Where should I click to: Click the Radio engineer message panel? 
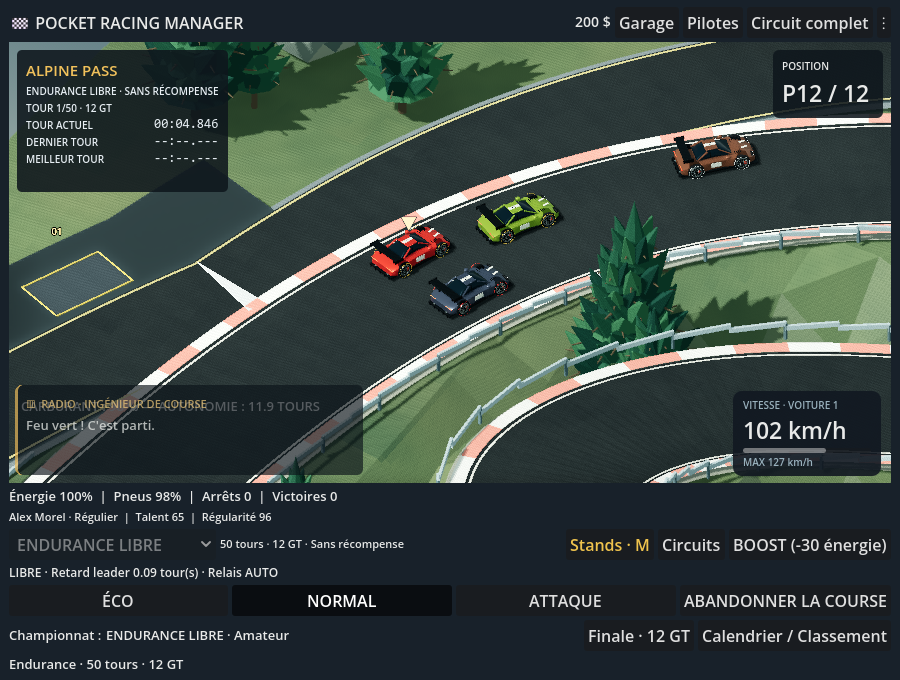(x=189, y=430)
